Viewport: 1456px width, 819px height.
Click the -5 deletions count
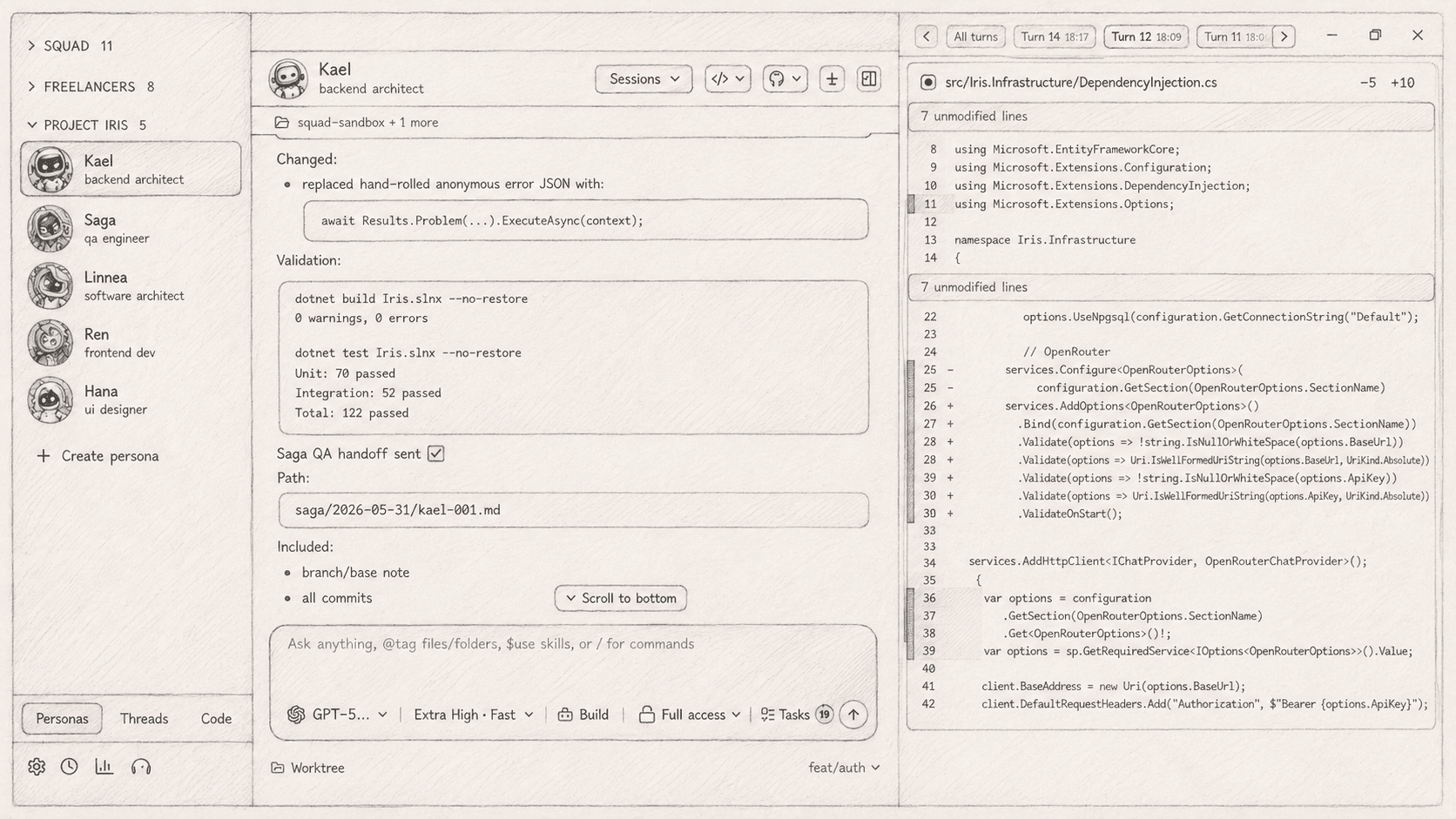click(x=1368, y=83)
